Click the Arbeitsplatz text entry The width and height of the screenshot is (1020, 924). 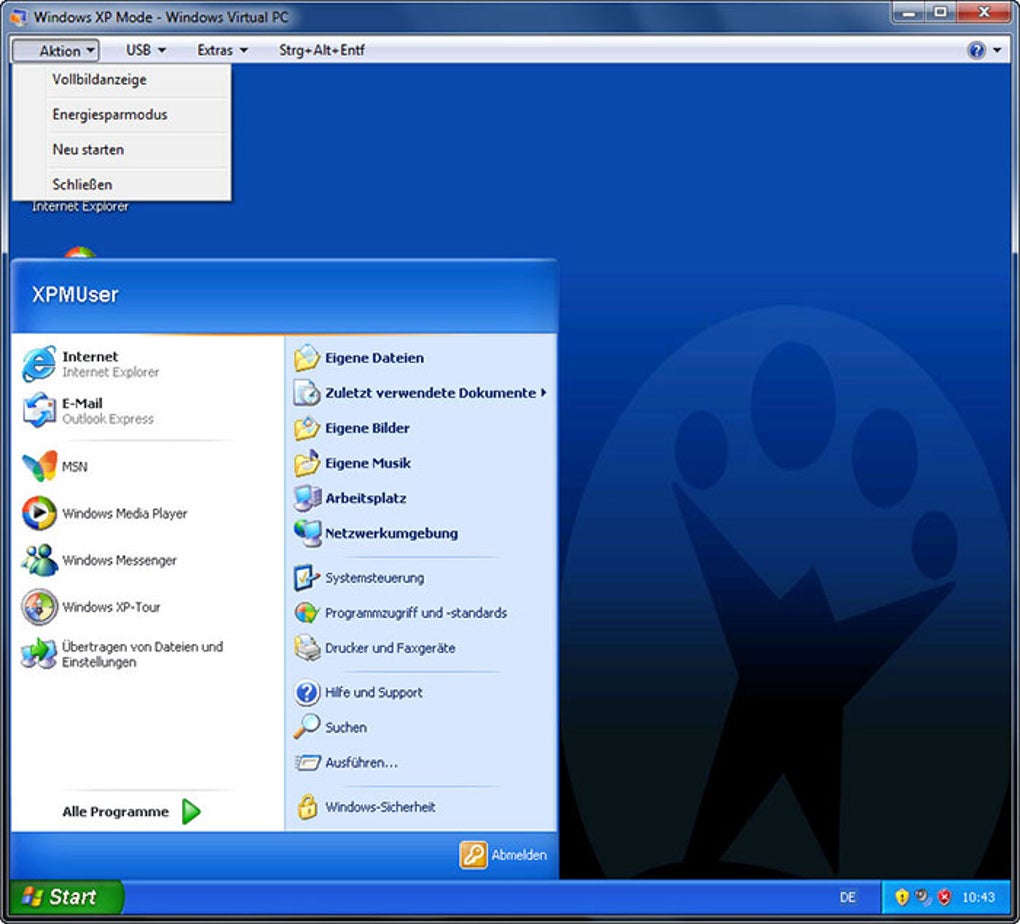[x=366, y=498]
